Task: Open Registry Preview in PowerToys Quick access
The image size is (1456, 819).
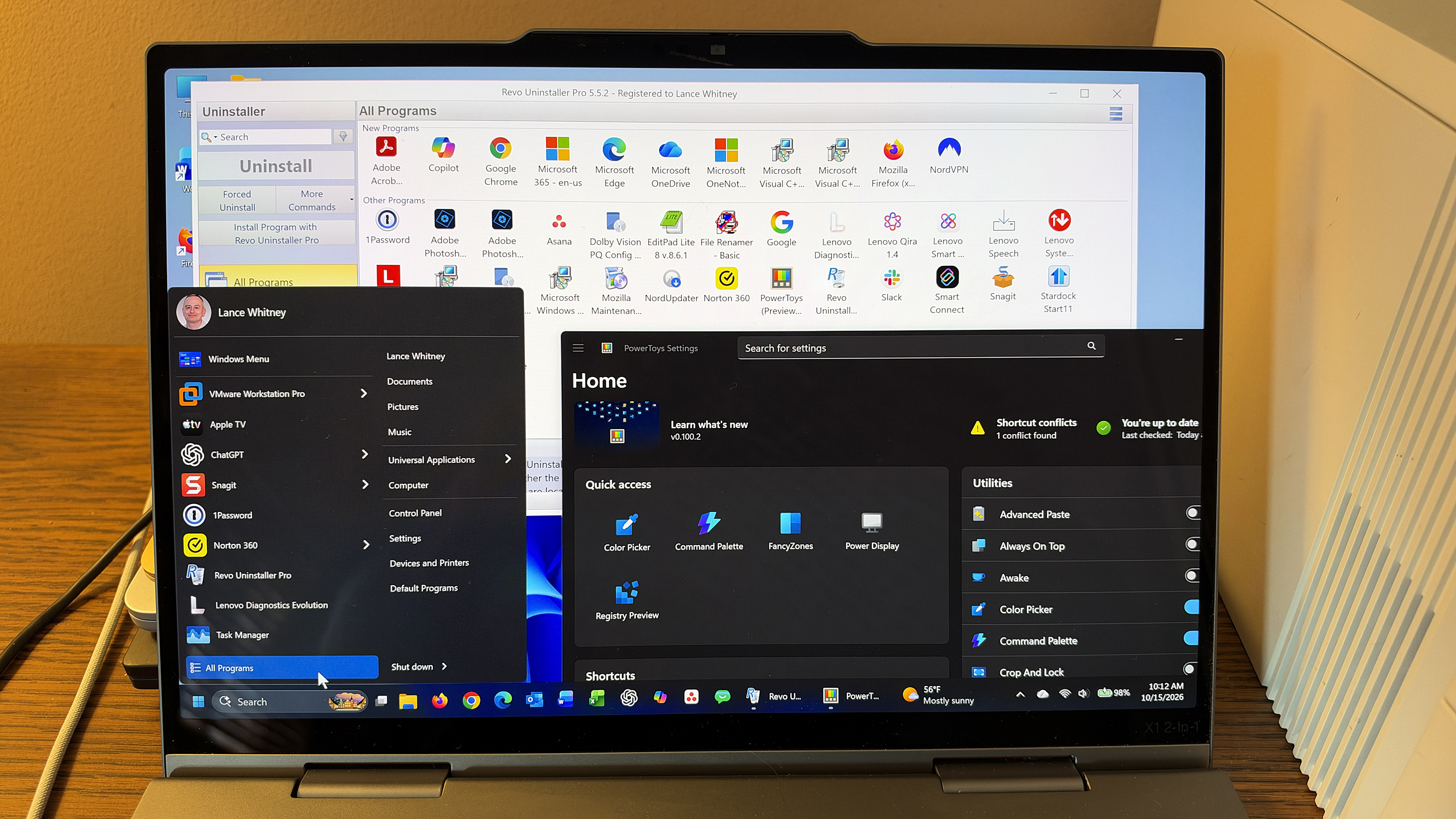Action: pyautogui.click(x=627, y=601)
